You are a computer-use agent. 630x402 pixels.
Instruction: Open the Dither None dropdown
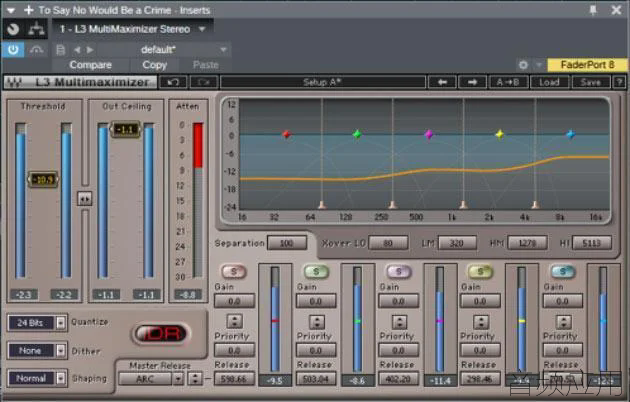pyautogui.click(x=37, y=351)
